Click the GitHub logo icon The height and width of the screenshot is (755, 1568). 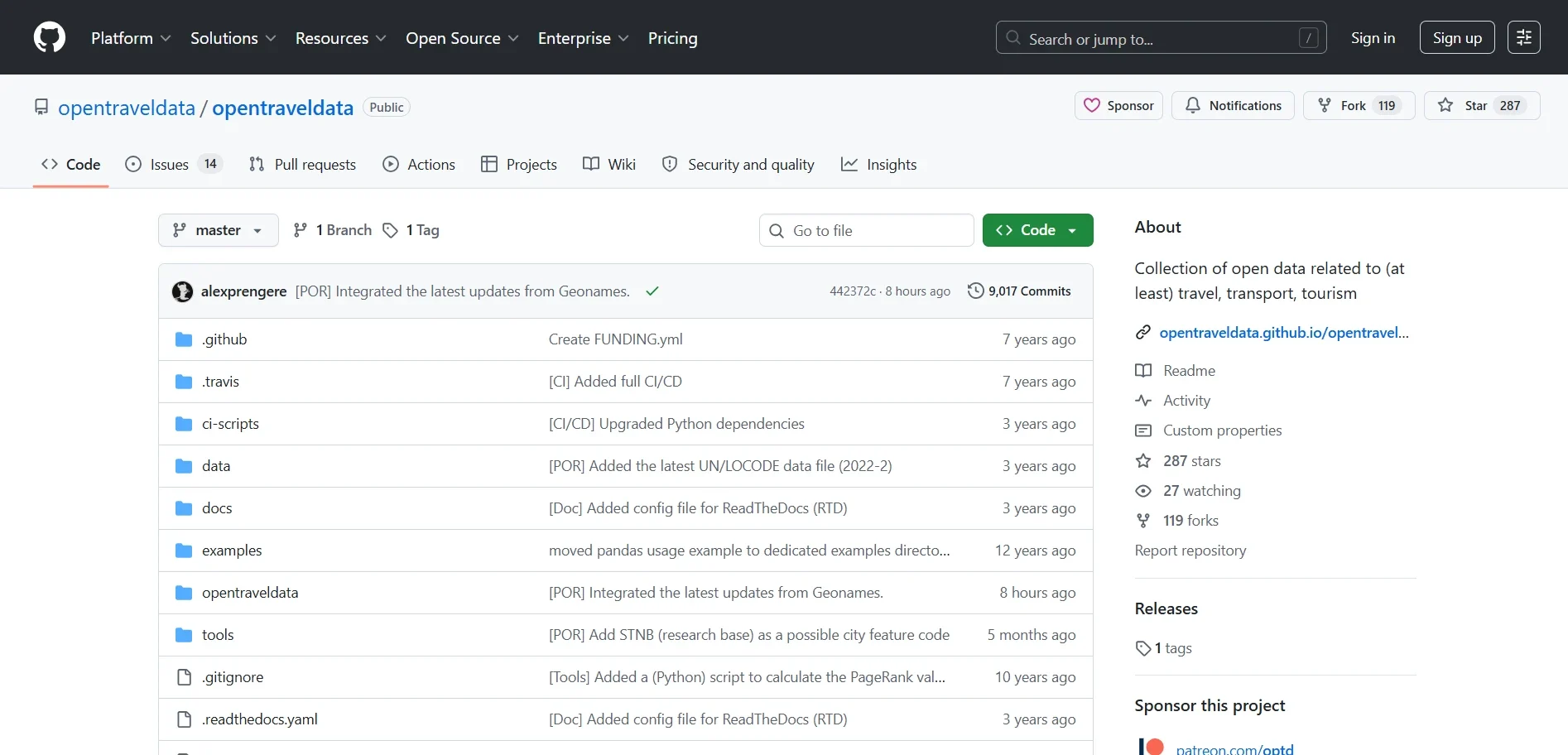50,37
